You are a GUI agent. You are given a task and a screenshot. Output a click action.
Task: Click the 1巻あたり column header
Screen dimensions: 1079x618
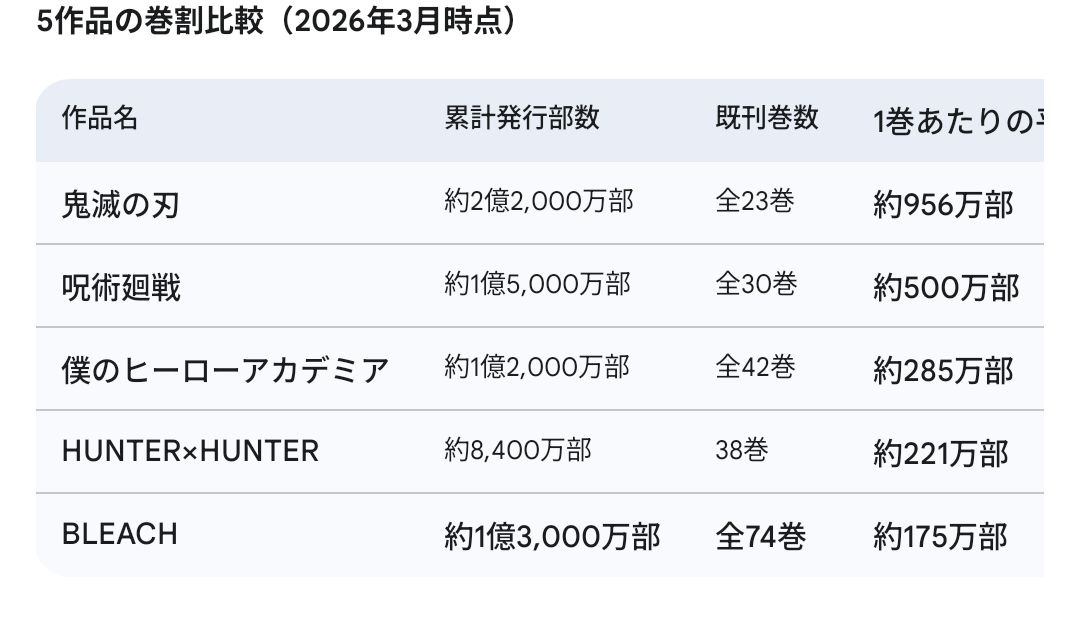pos(957,123)
